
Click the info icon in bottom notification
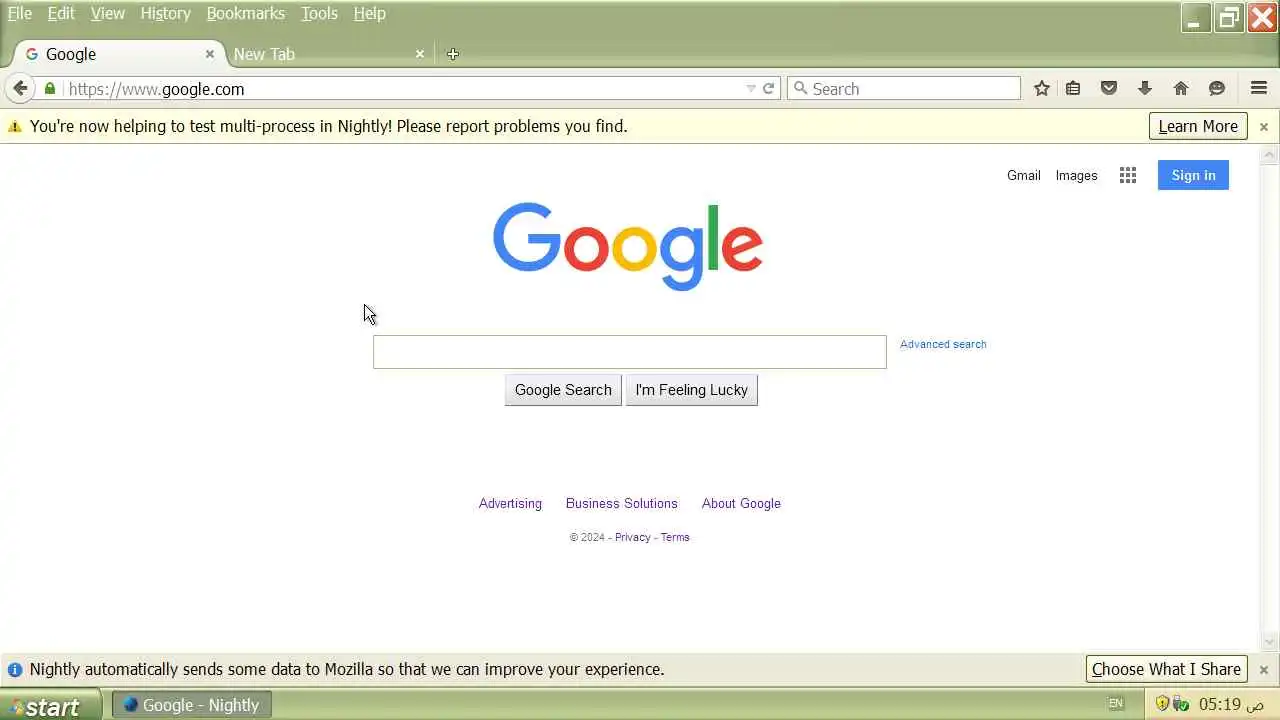pyautogui.click(x=15, y=670)
